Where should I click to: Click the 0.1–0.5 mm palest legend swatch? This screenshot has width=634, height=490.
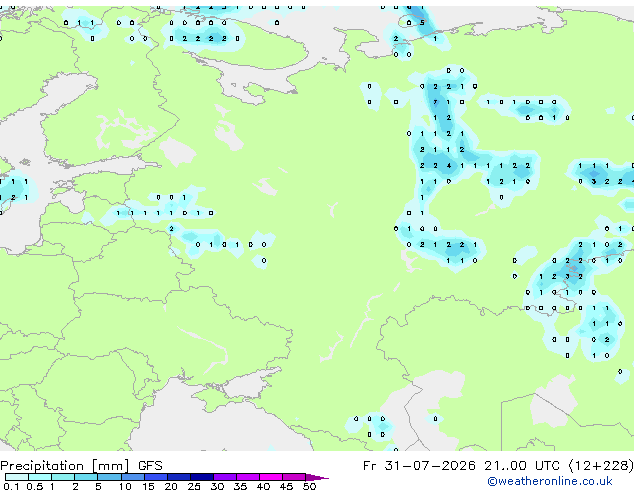(17, 477)
